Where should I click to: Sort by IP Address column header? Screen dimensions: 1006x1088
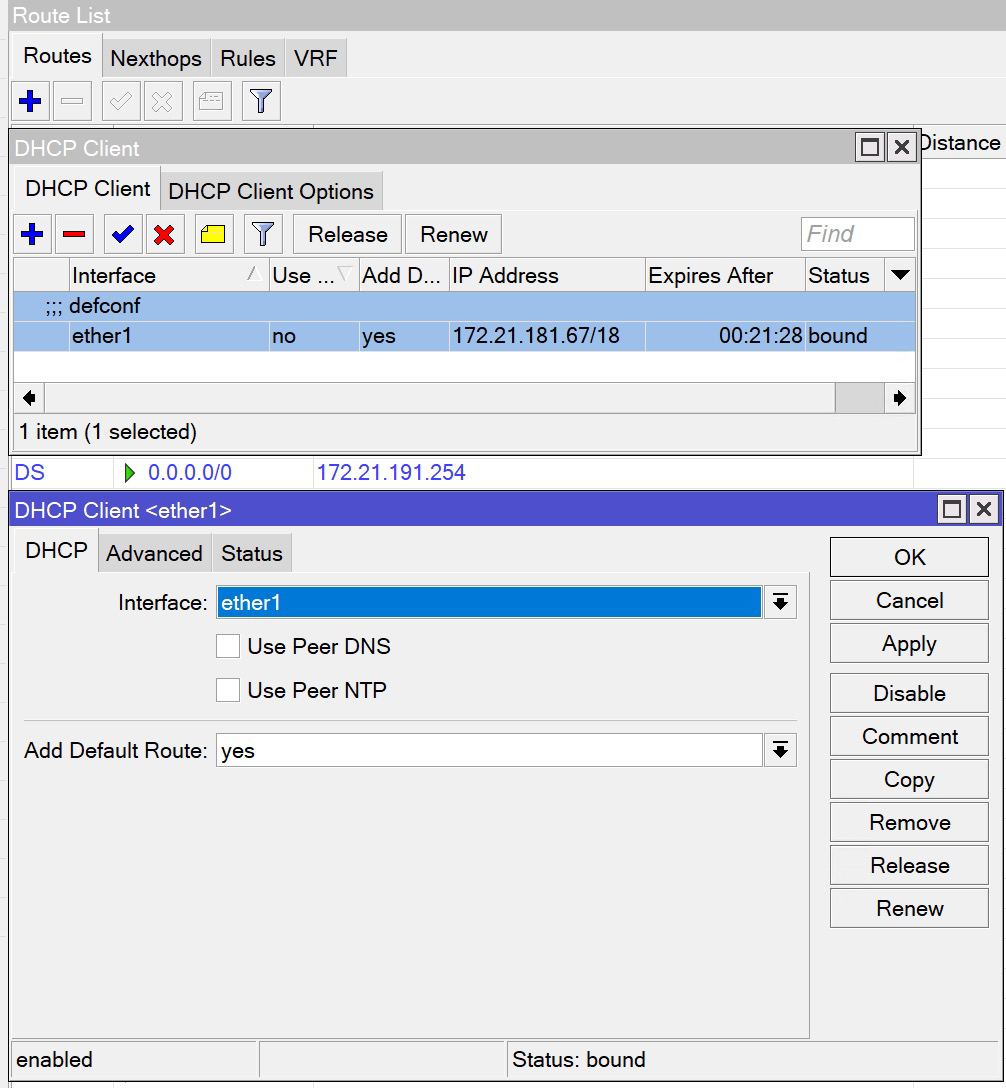coord(547,275)
